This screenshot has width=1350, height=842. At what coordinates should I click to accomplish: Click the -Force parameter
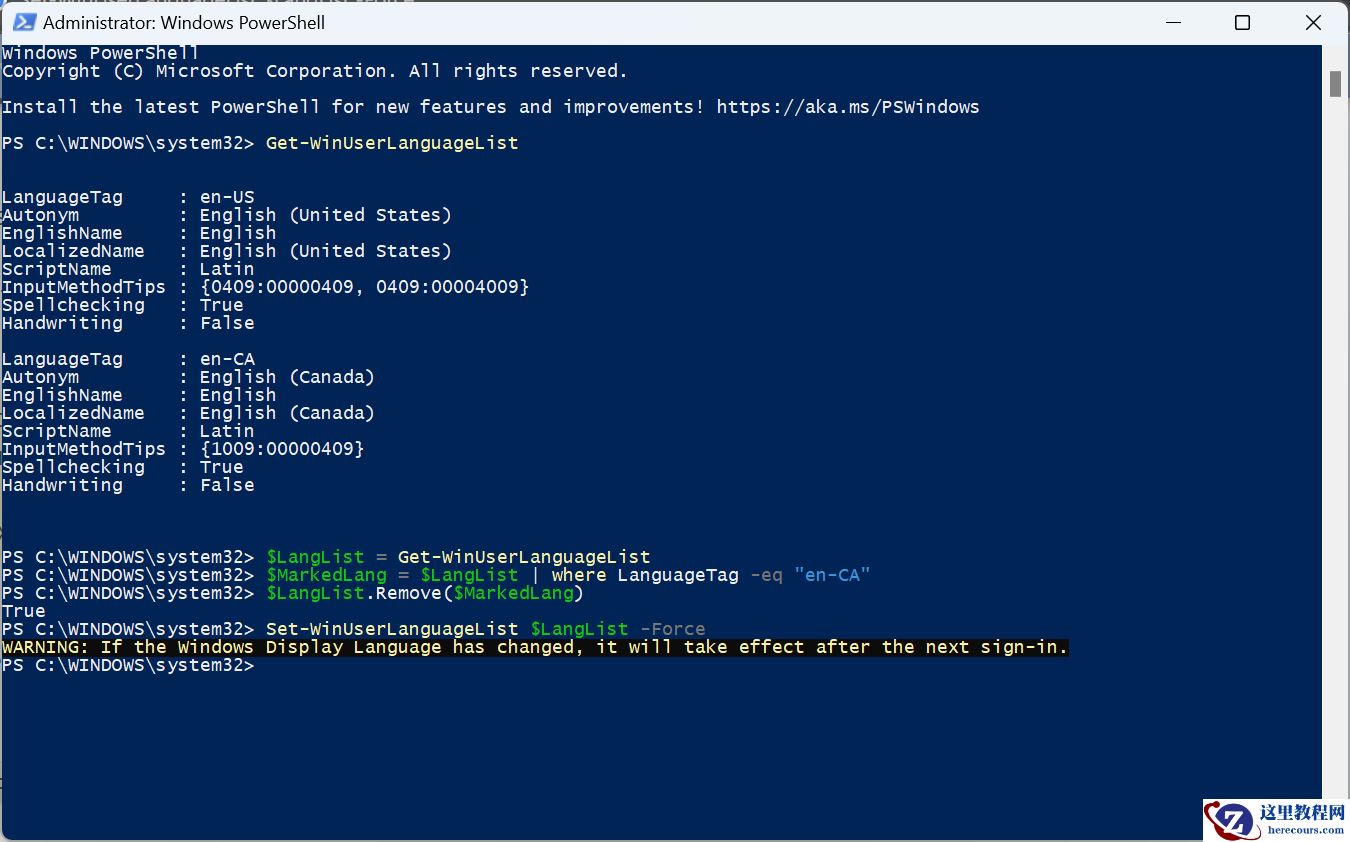[672, 629]
